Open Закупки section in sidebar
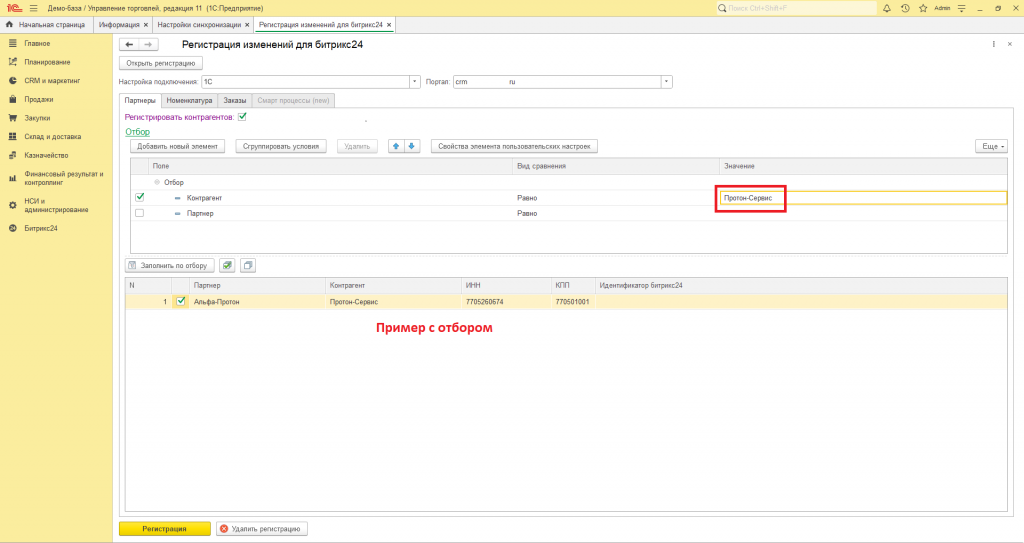The image size is (1024, 543). [x=37, y=118]
